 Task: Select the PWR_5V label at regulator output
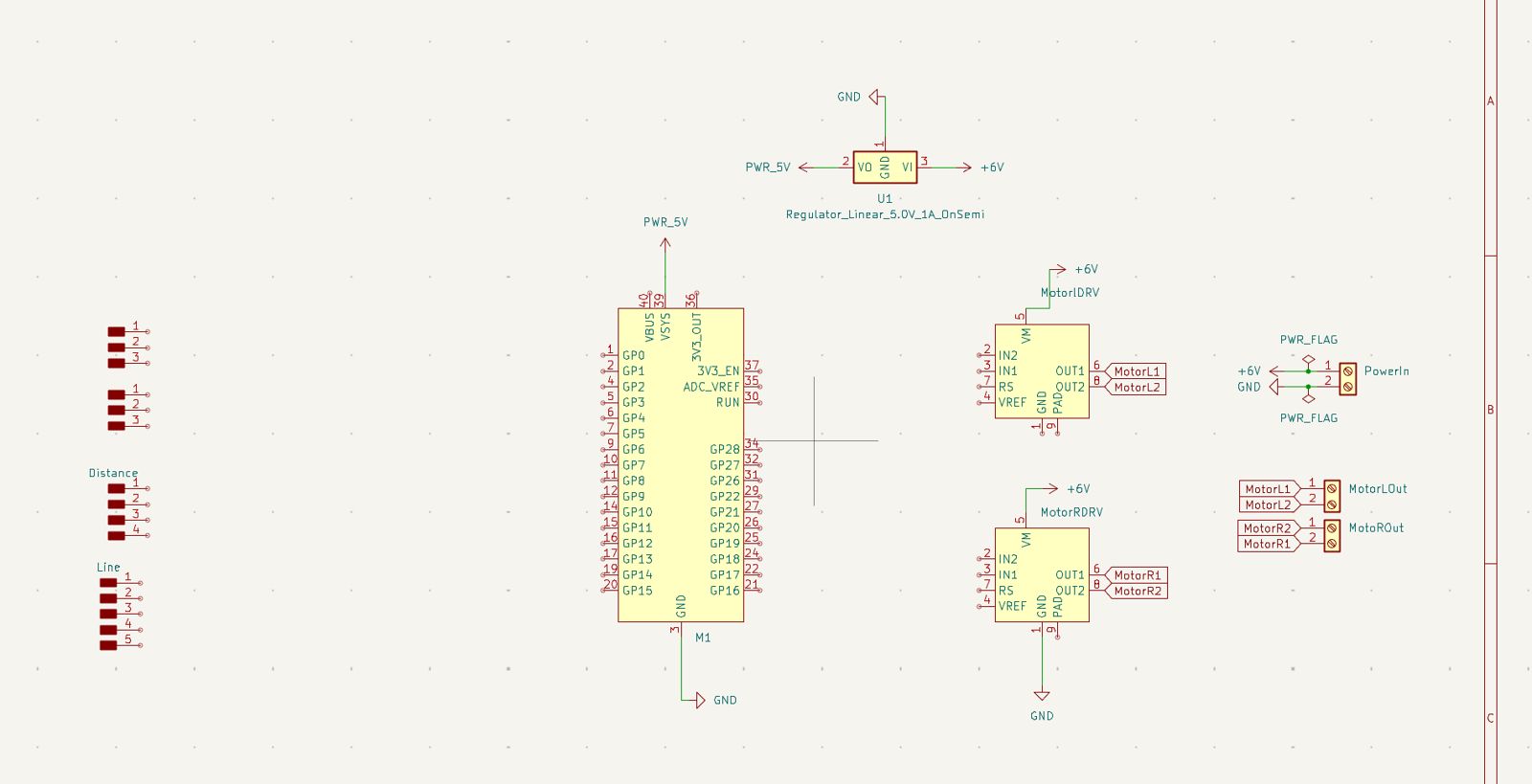(x=768, y=168)
